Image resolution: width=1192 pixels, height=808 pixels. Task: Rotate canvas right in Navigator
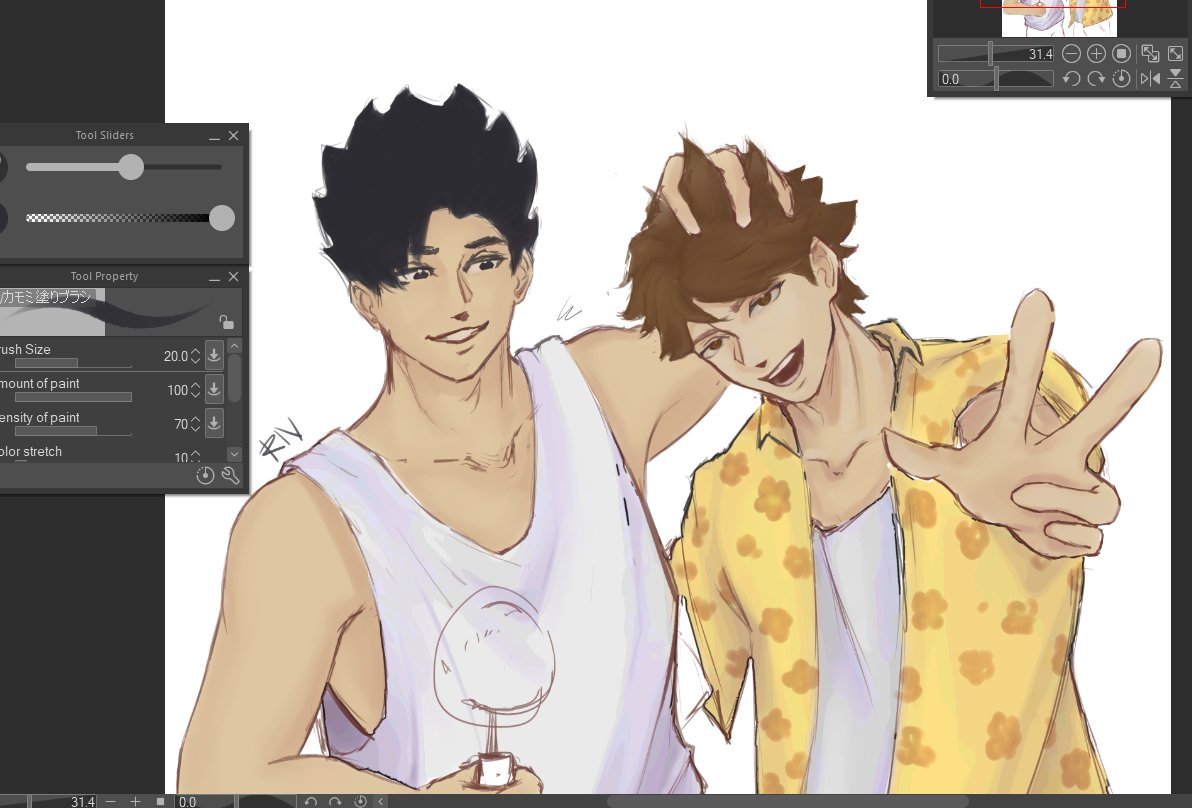point(1096,78)
